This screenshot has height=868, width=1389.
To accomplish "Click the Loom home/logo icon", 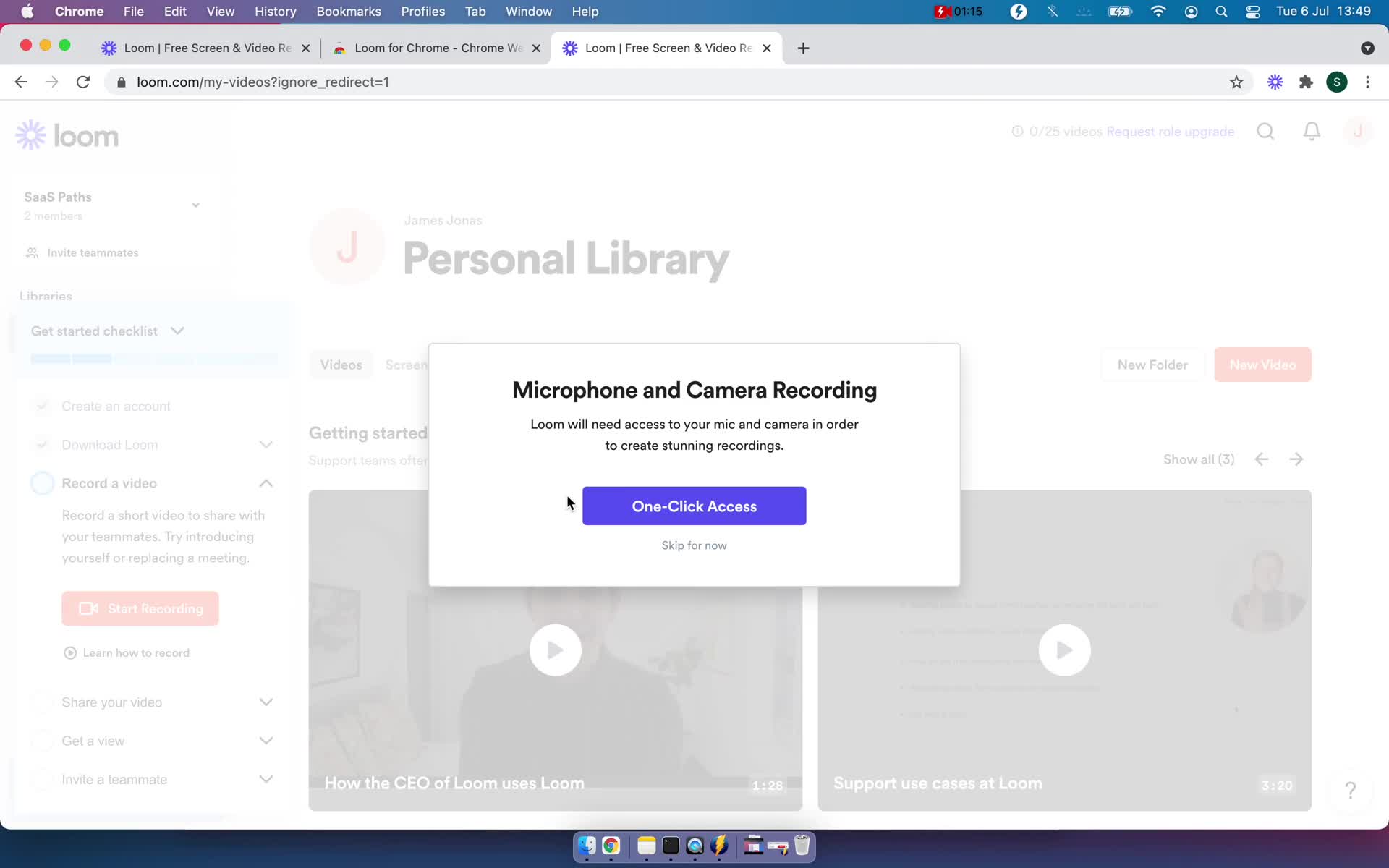I will (67, 135).
